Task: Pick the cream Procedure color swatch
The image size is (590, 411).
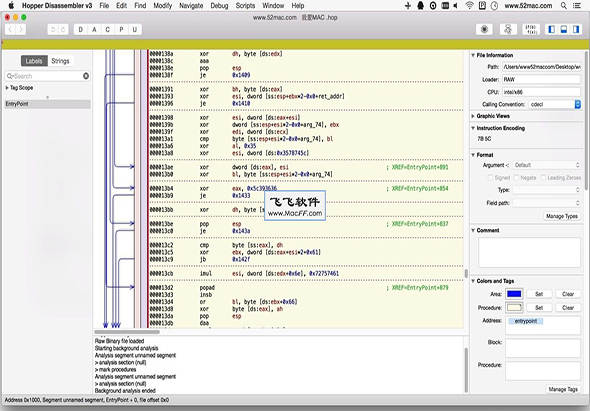Action: 514,308
